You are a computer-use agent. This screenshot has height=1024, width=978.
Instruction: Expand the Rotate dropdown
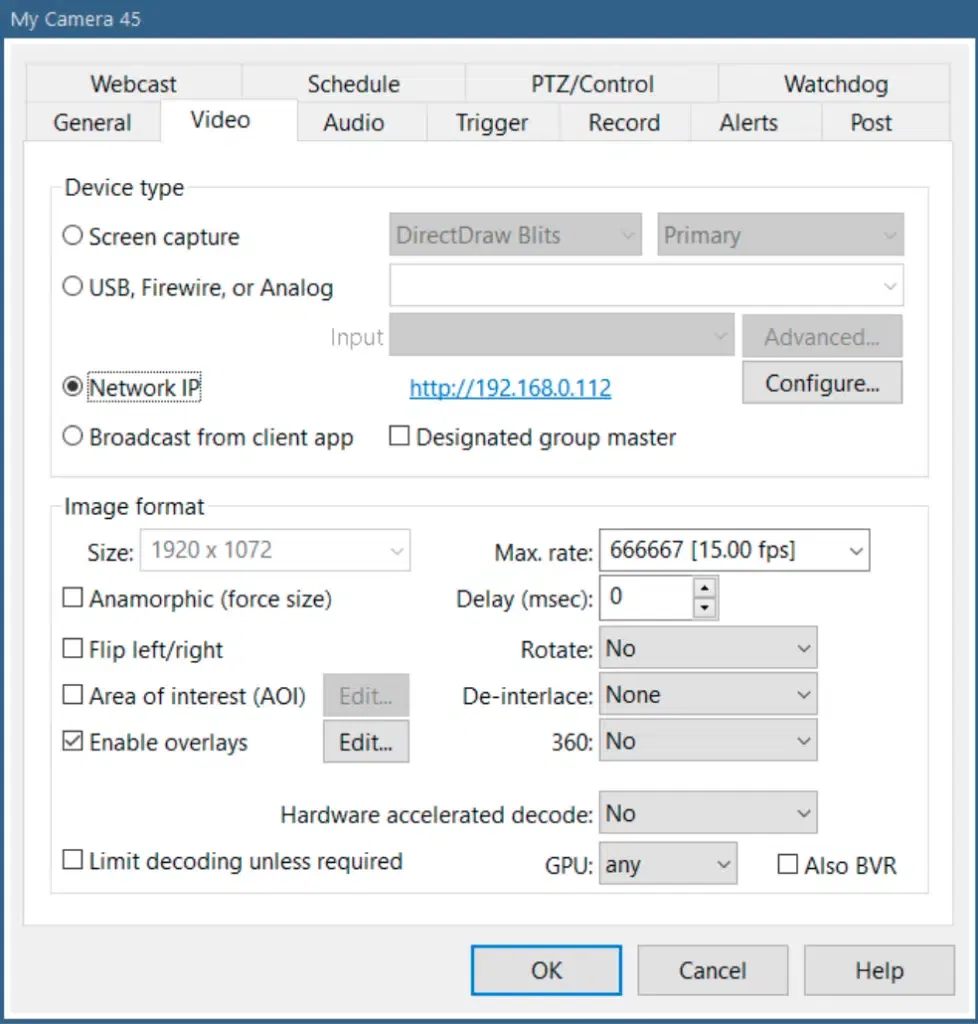coord(708,649)
